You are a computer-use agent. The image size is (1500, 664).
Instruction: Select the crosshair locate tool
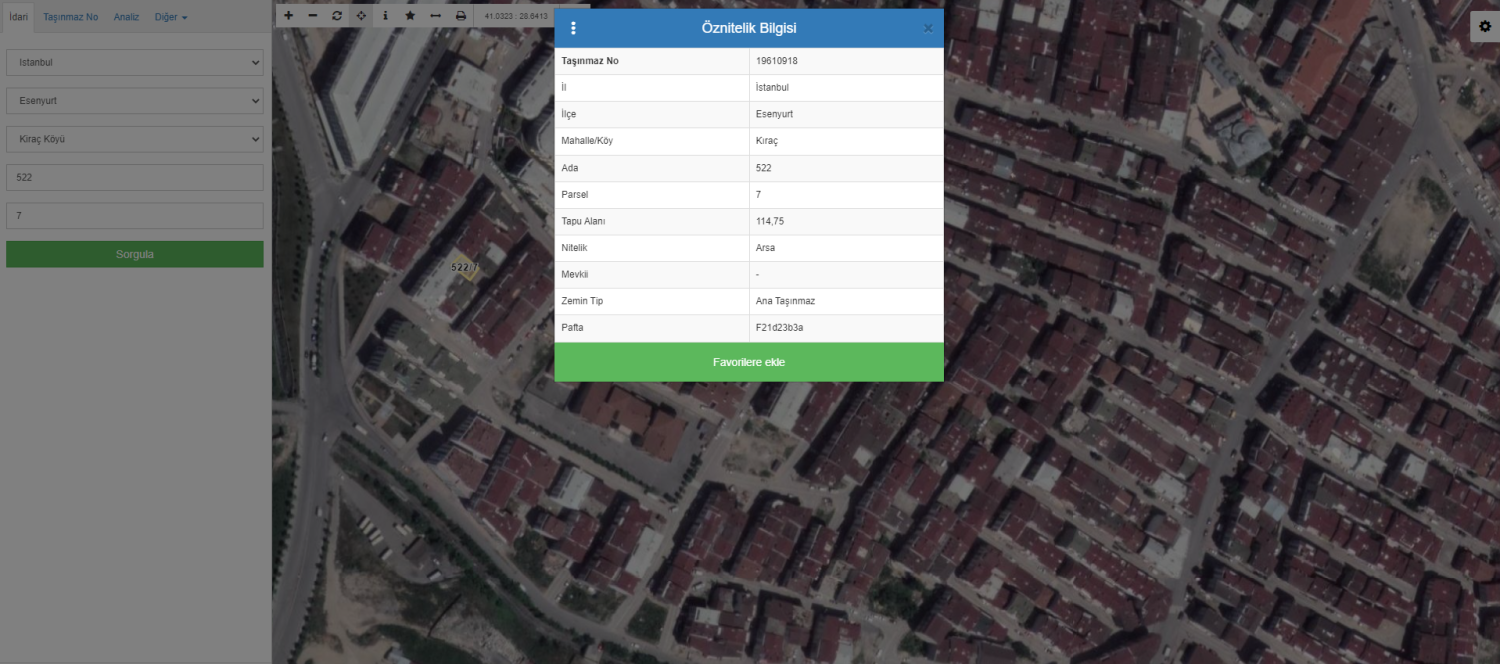(x=361, y=16)
